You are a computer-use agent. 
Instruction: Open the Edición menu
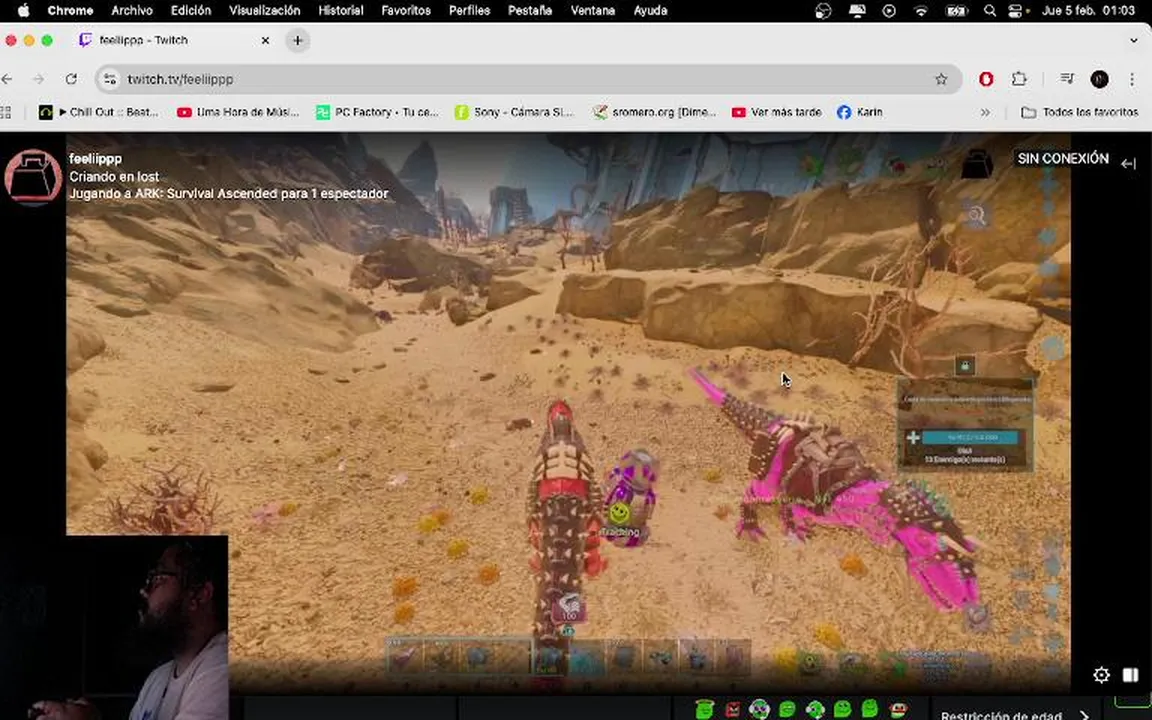[191, 10]
